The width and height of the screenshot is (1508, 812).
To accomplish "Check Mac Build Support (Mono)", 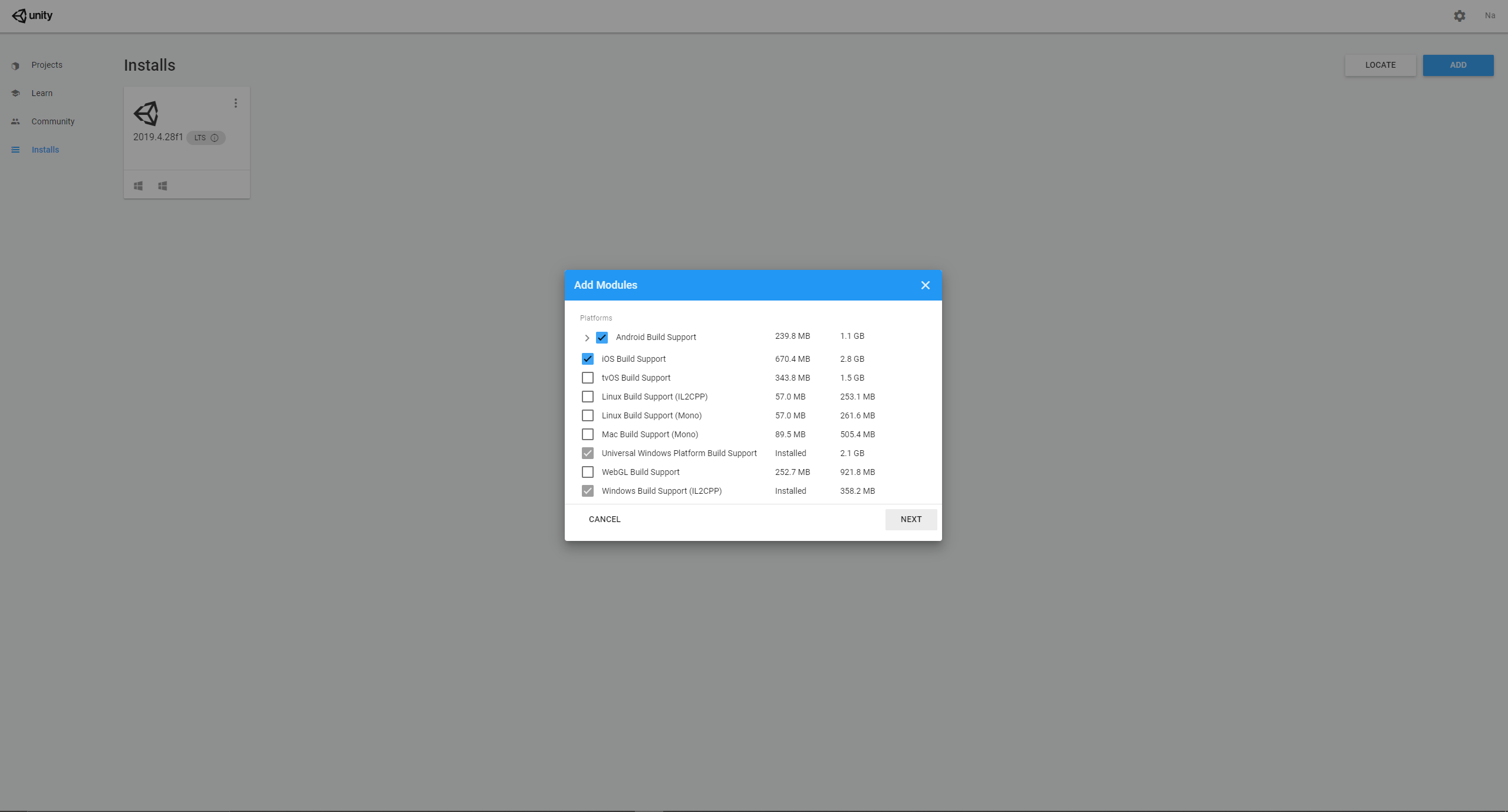I will 587,434.
